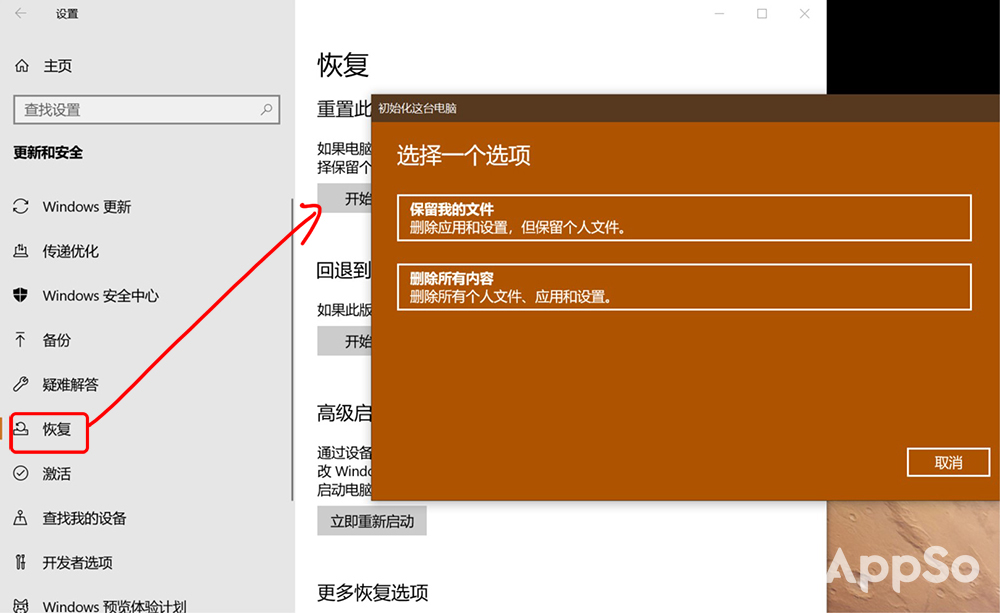
Task: Cancel the 初始化这台电脑 dialog
Action: pyautogui.click(x=947, y=462)
